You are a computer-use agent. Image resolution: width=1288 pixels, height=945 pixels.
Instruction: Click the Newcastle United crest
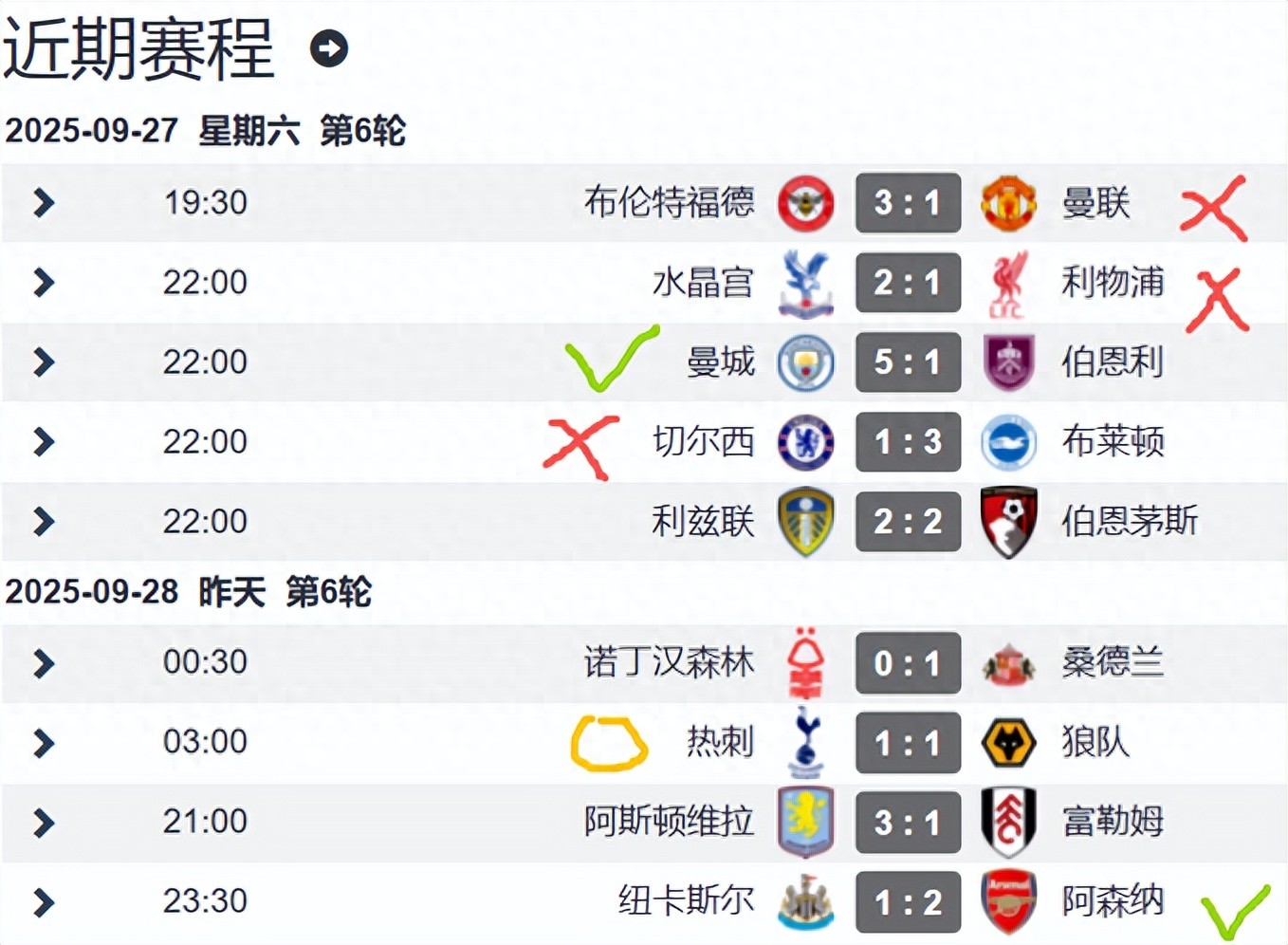(805, 901)
